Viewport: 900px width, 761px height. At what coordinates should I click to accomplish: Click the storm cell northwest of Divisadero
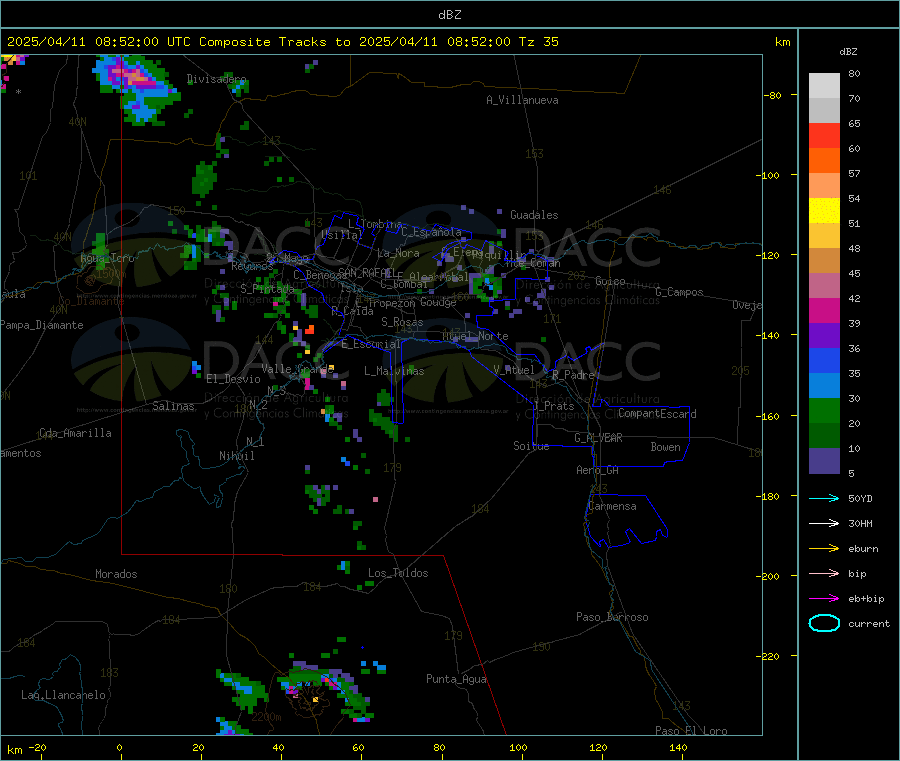click(135, 88)
